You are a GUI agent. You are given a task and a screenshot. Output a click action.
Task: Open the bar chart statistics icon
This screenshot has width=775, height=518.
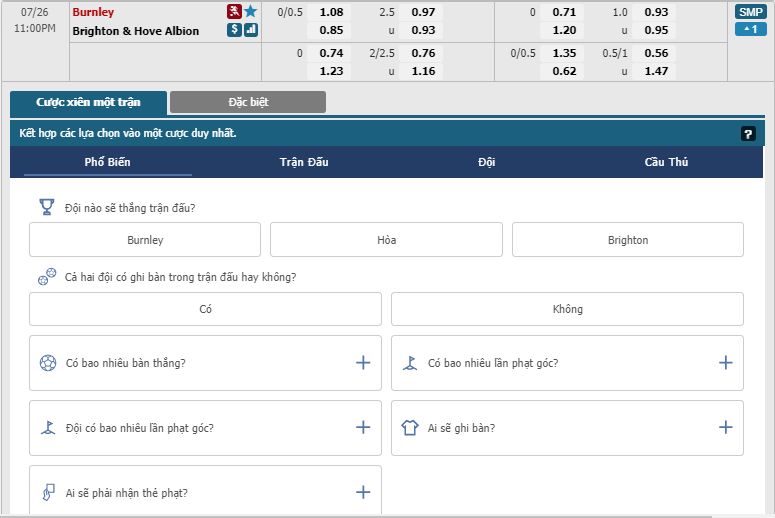pos(250,30)
